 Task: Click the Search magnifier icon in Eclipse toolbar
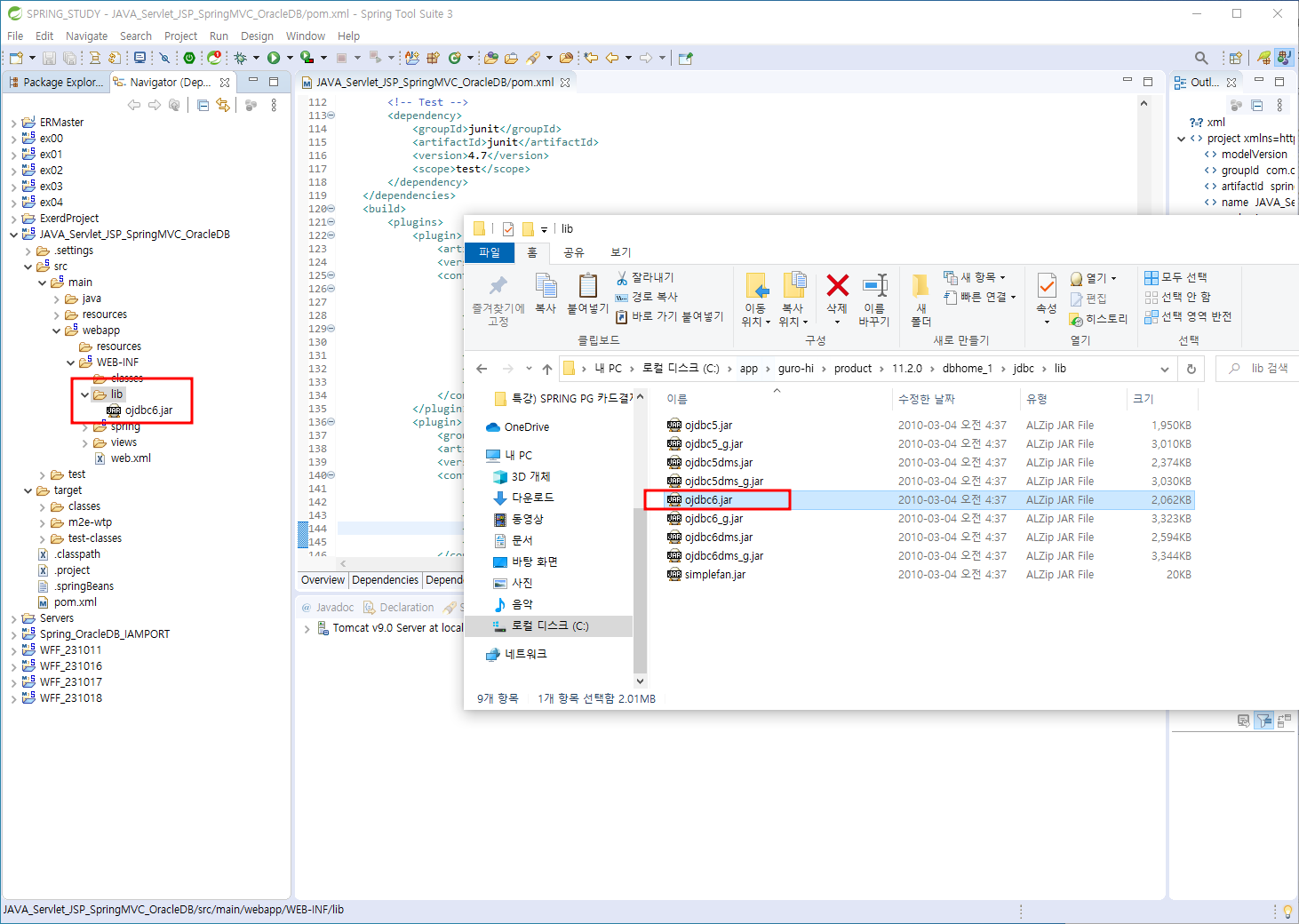1201,58
